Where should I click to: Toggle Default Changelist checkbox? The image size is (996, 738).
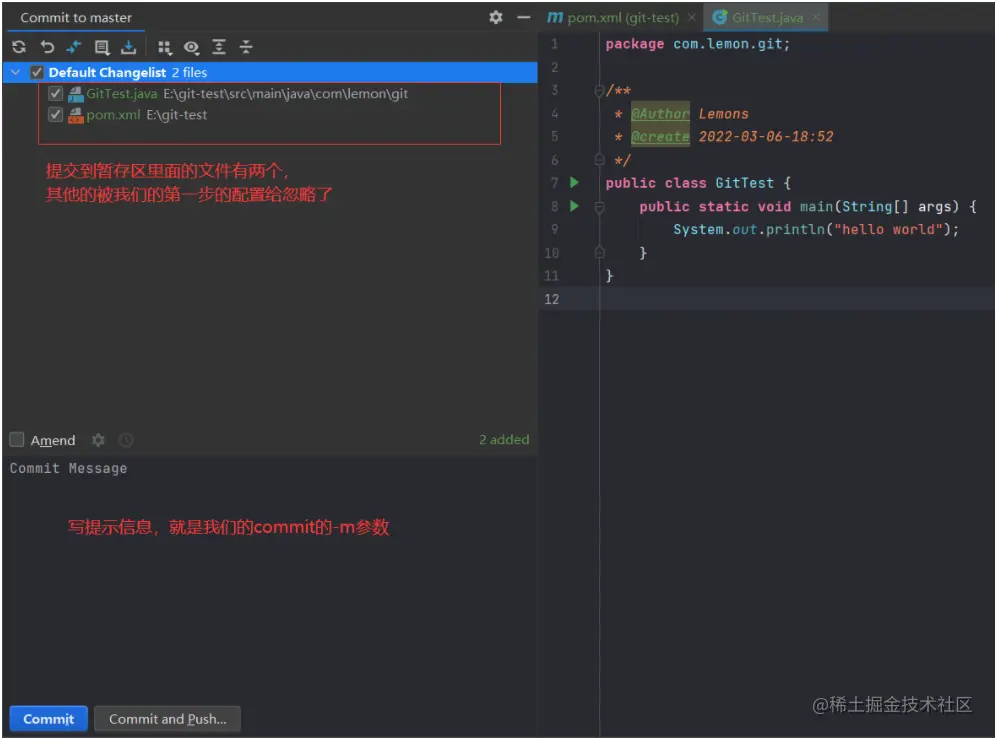click(37, 72)
